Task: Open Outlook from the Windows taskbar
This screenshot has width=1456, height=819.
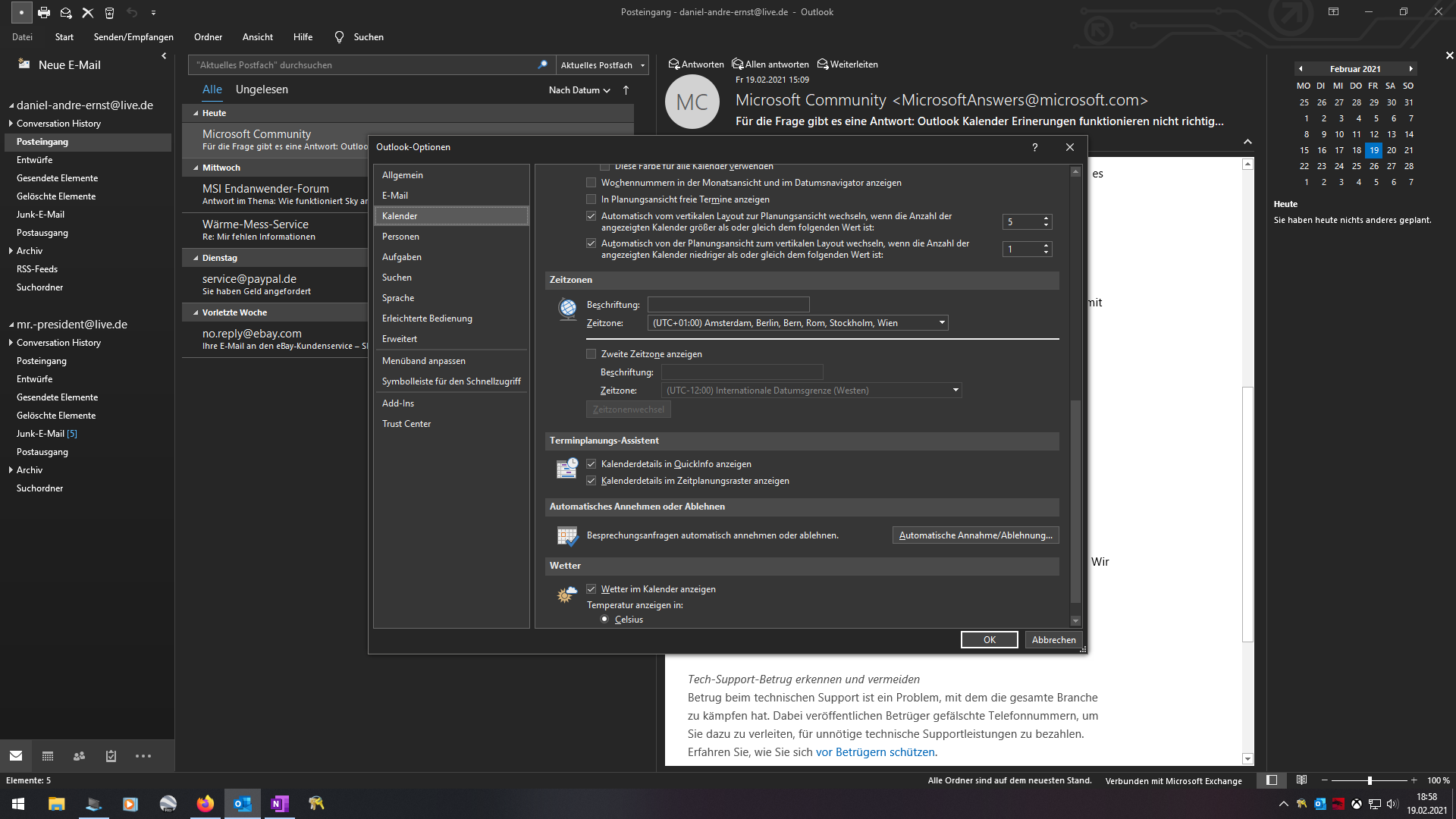Action: tap(243, 804)
